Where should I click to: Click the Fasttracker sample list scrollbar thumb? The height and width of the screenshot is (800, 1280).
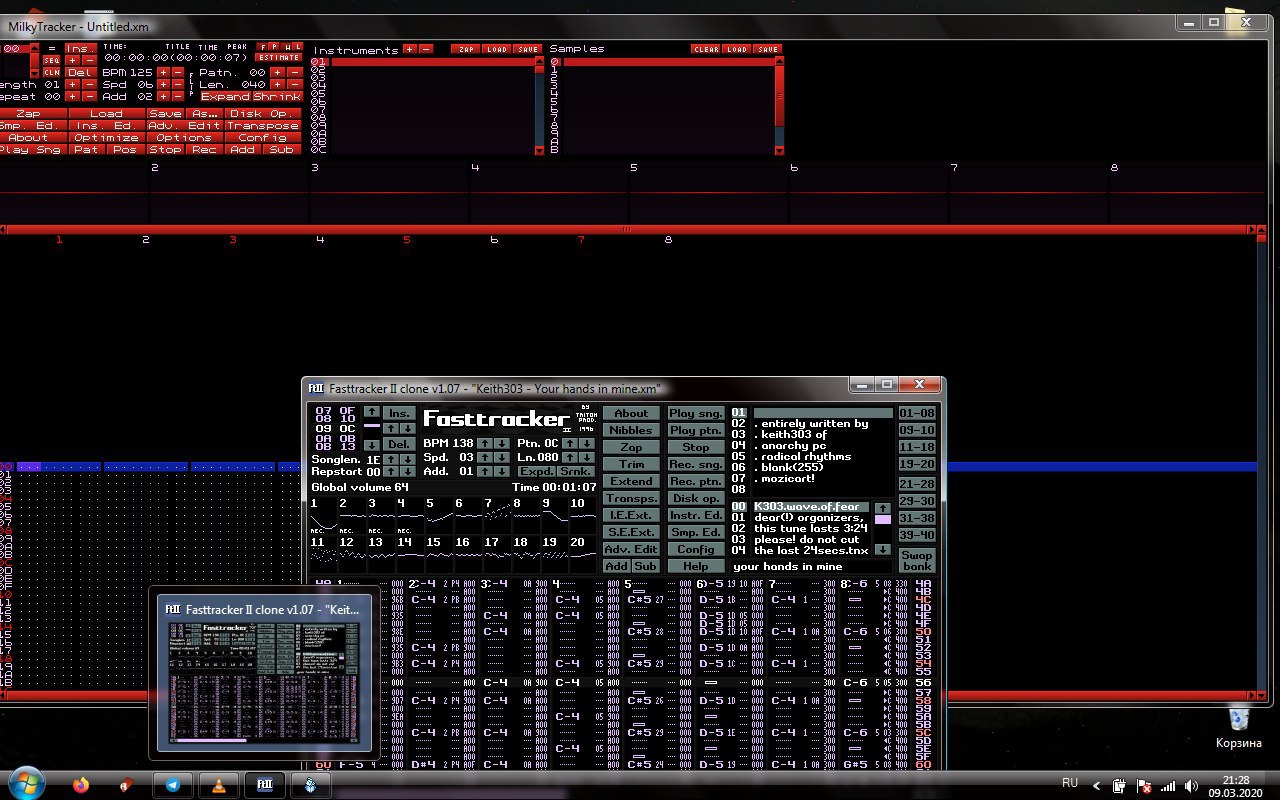pyautogui.click(x=883, y=519)
